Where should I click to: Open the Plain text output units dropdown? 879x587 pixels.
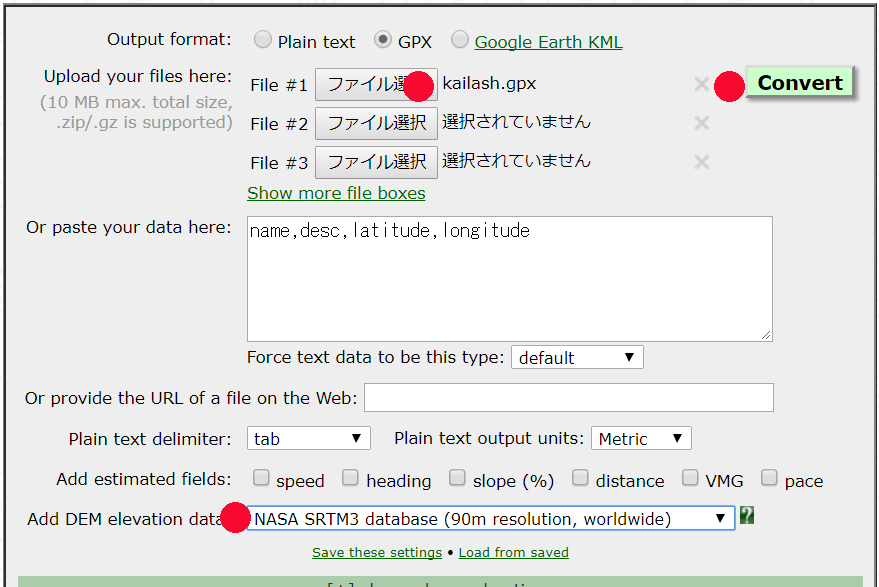coord(641,438)
